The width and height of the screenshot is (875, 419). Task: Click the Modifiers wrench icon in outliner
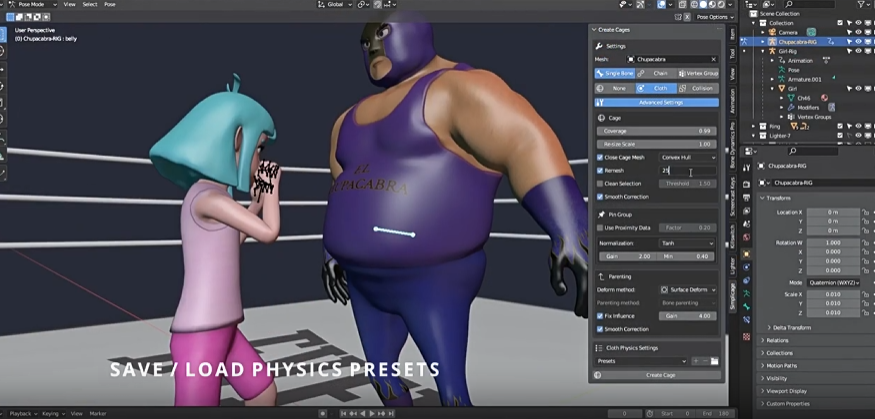(791, 107)
